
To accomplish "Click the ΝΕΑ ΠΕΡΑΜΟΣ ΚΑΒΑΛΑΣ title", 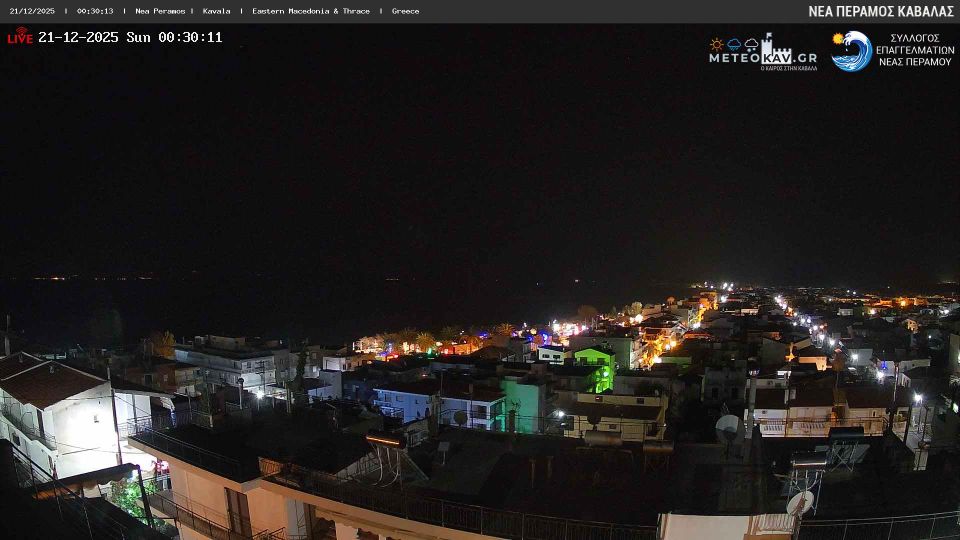I will [x=880, y=11].
